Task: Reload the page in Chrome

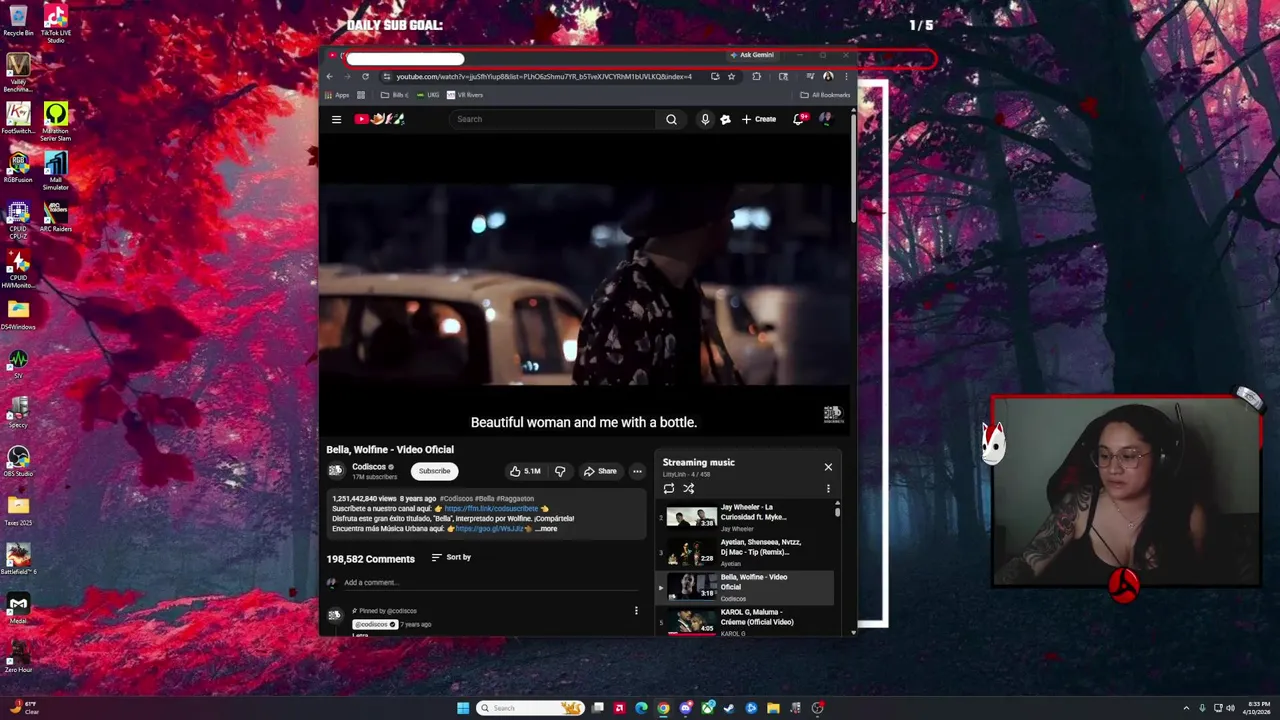Action: tap(365, 76)
